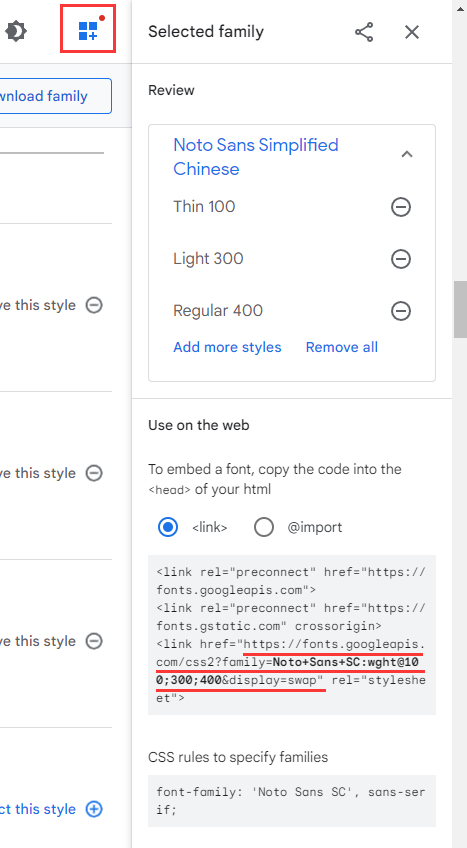Remove the Thin 100 style

[x=401, y=207]
